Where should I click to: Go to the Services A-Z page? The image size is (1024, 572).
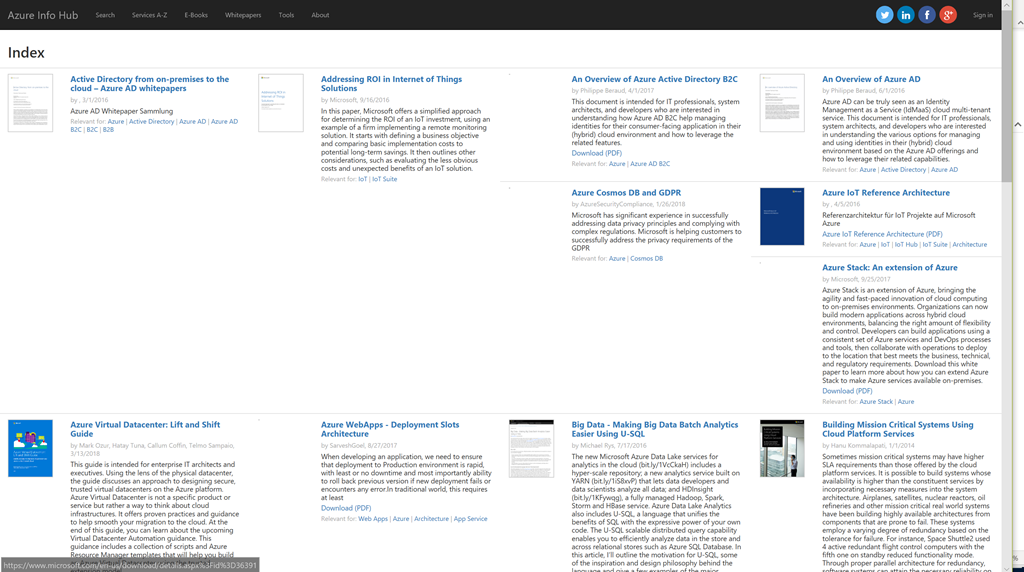point(149,15)
